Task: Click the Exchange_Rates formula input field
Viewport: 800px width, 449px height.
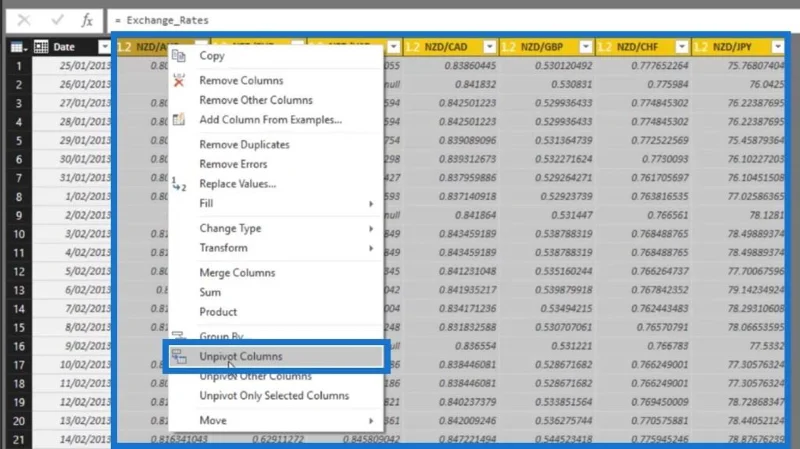Action: tap(452, 20)
